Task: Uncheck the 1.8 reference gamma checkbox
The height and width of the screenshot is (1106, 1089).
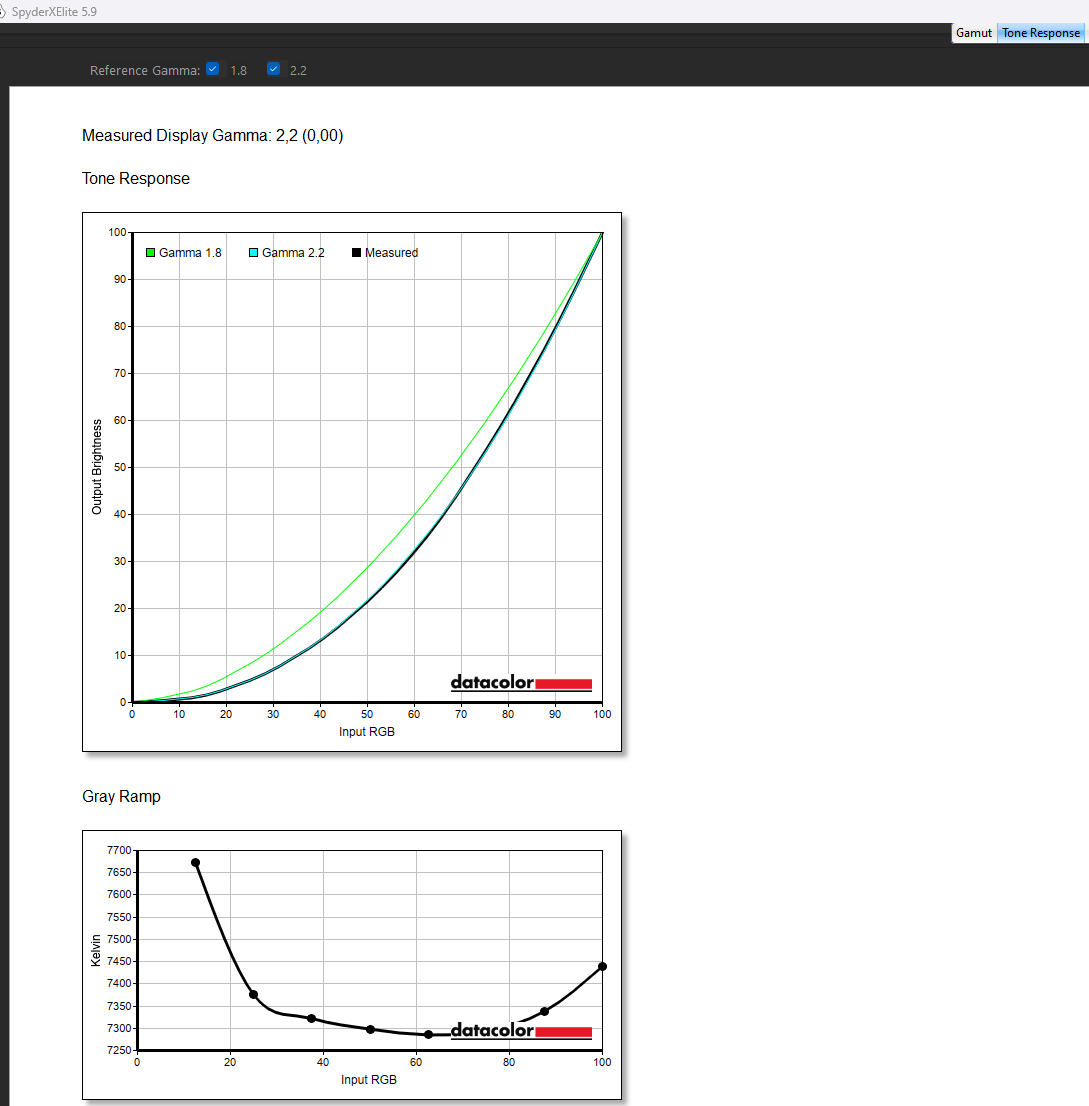Action: click(x=212, y=70)
